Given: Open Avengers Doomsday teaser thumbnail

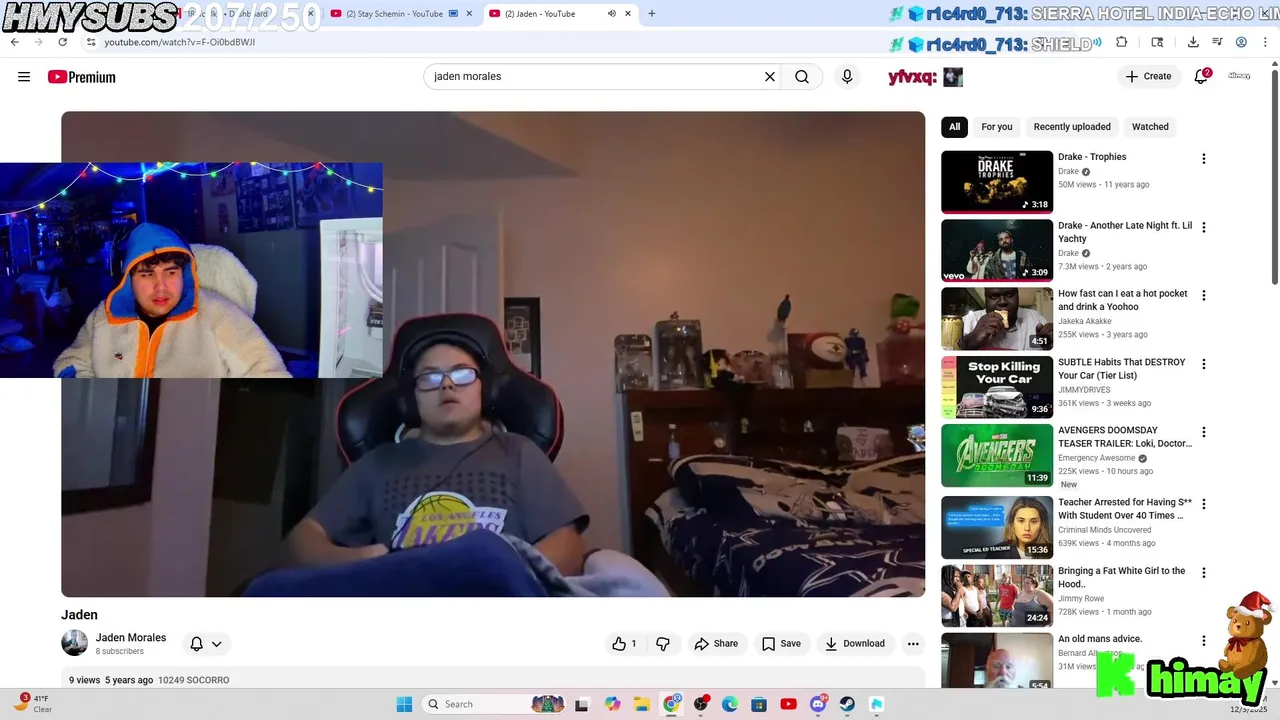Looking at the screenshot, I should click(x=997, y=455).
